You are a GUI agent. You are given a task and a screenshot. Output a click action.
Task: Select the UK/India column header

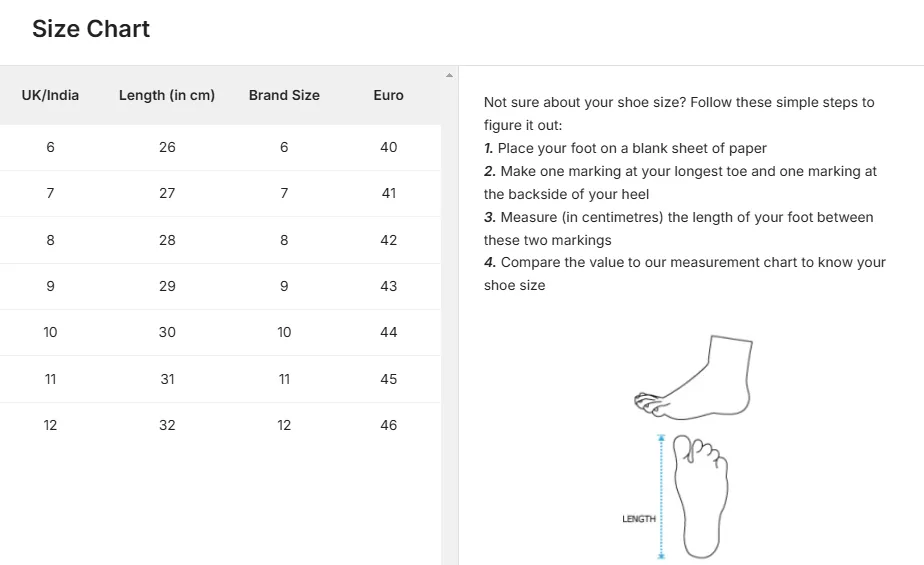(50, 95)
